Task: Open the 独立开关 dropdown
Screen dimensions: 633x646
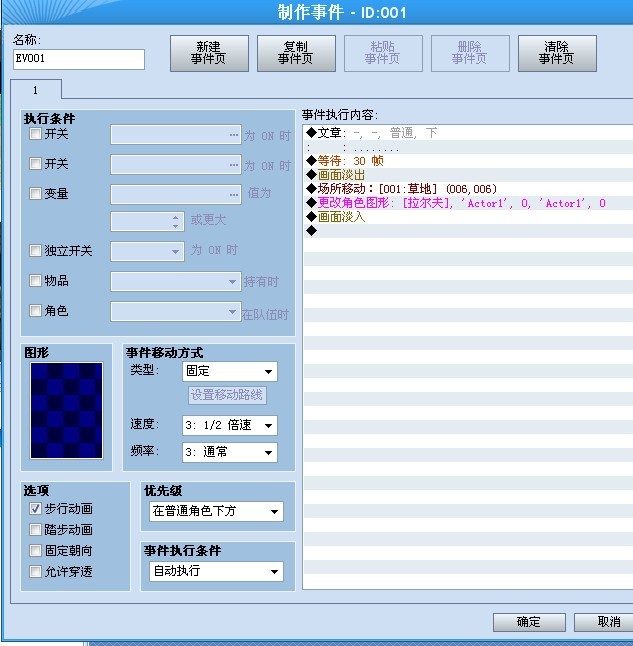Action: tap(147, 251)
